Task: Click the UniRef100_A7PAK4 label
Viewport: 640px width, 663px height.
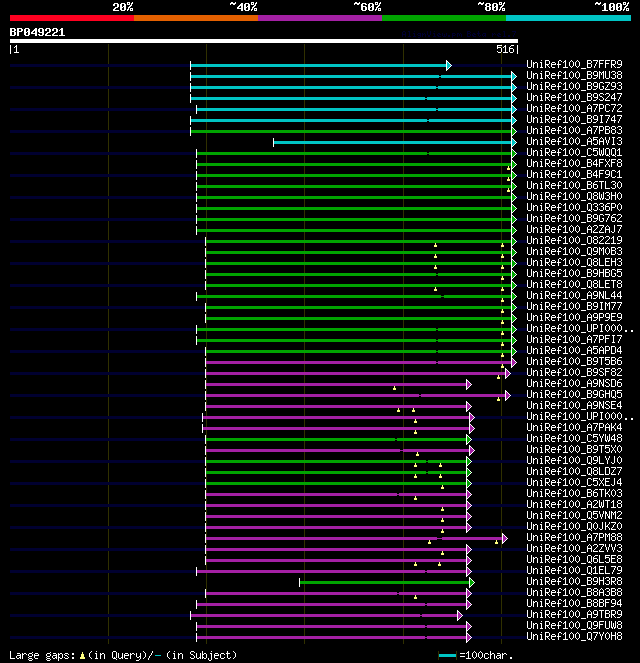Action: 574,427
